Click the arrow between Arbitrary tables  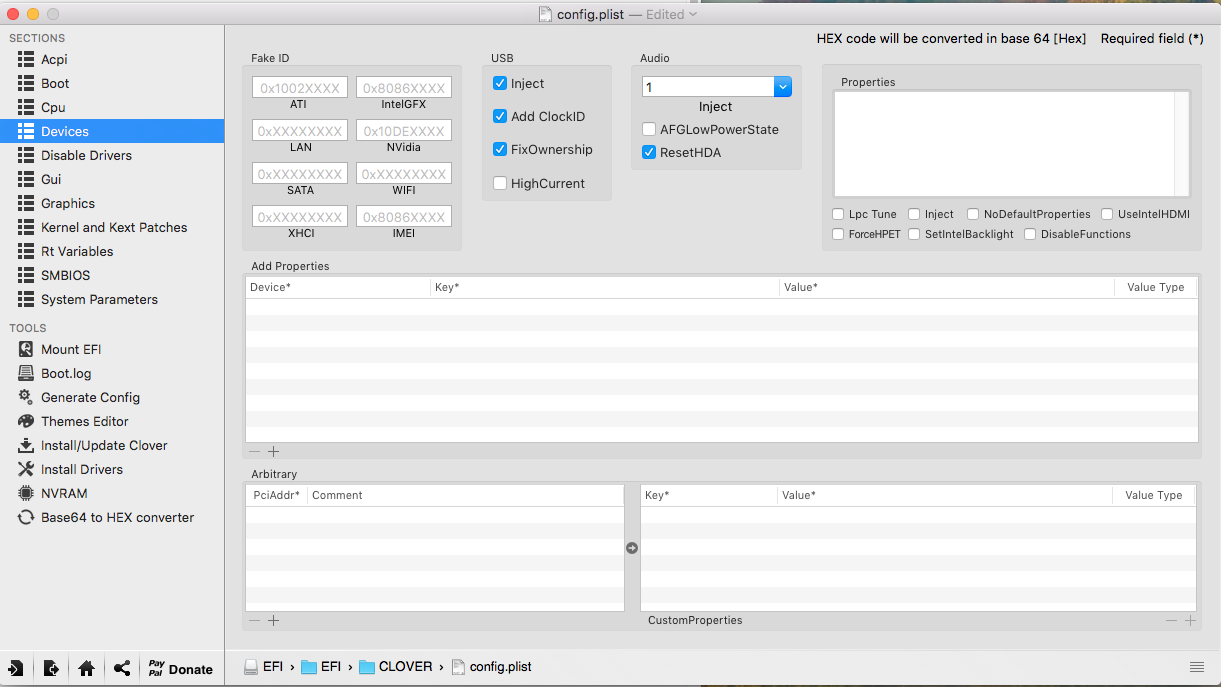pyautogui.click(x=632, y=548)
